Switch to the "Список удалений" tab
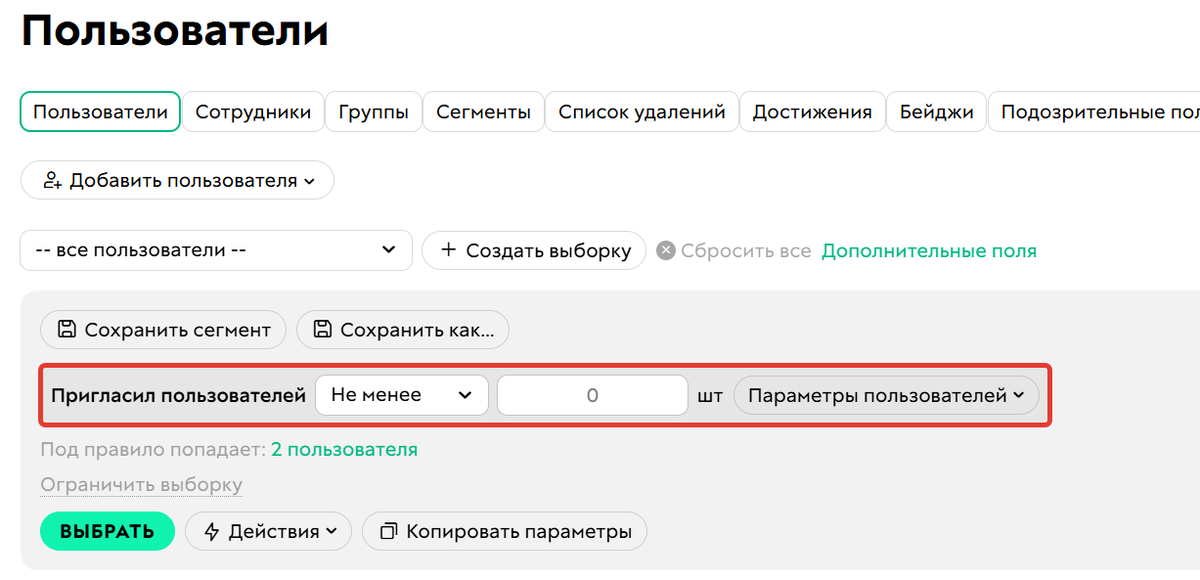 pos(641,111)
